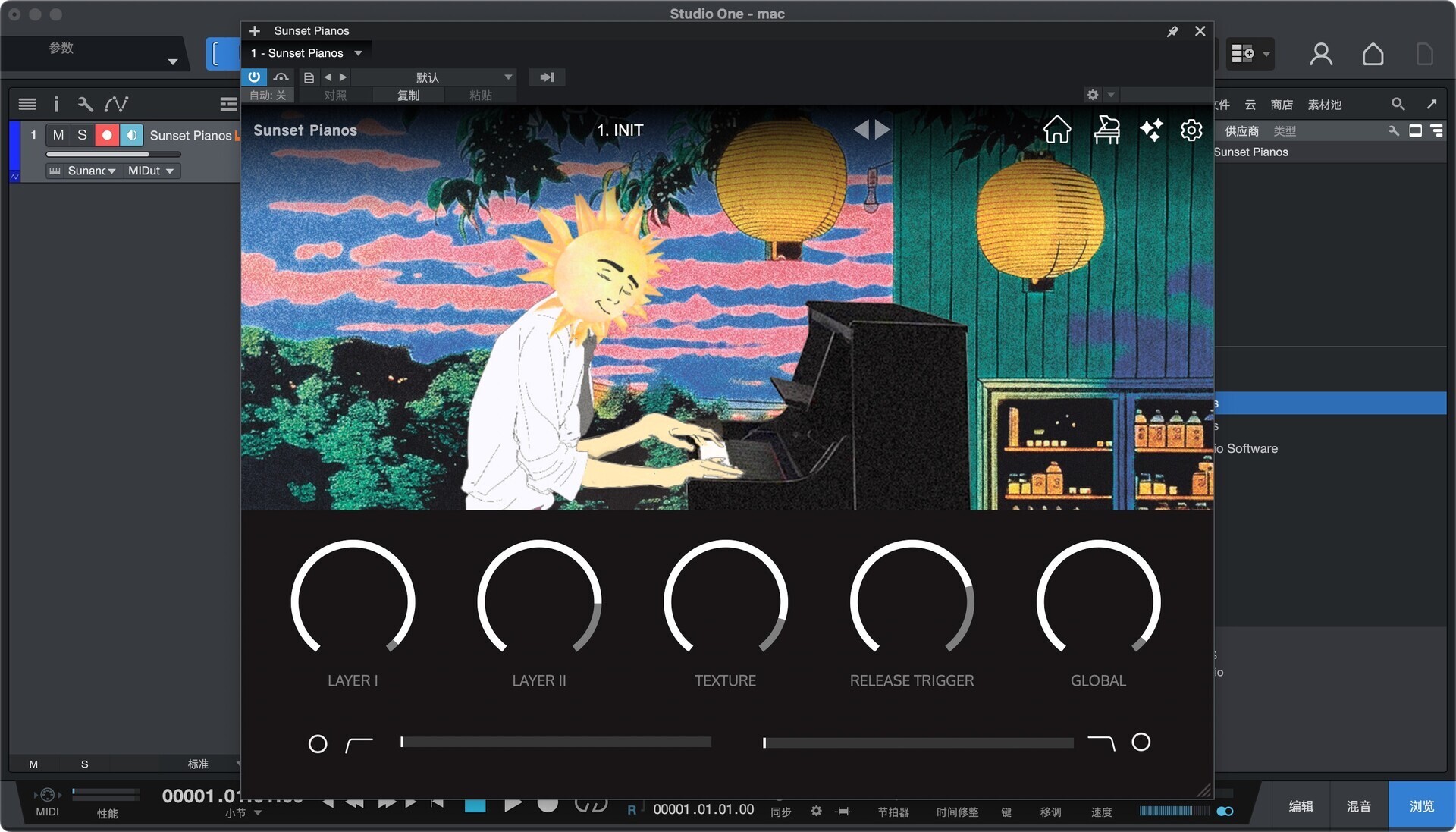The image size is (1456, 832).
Task: Open track wrench options icon
Action: (x=85, y=105)
